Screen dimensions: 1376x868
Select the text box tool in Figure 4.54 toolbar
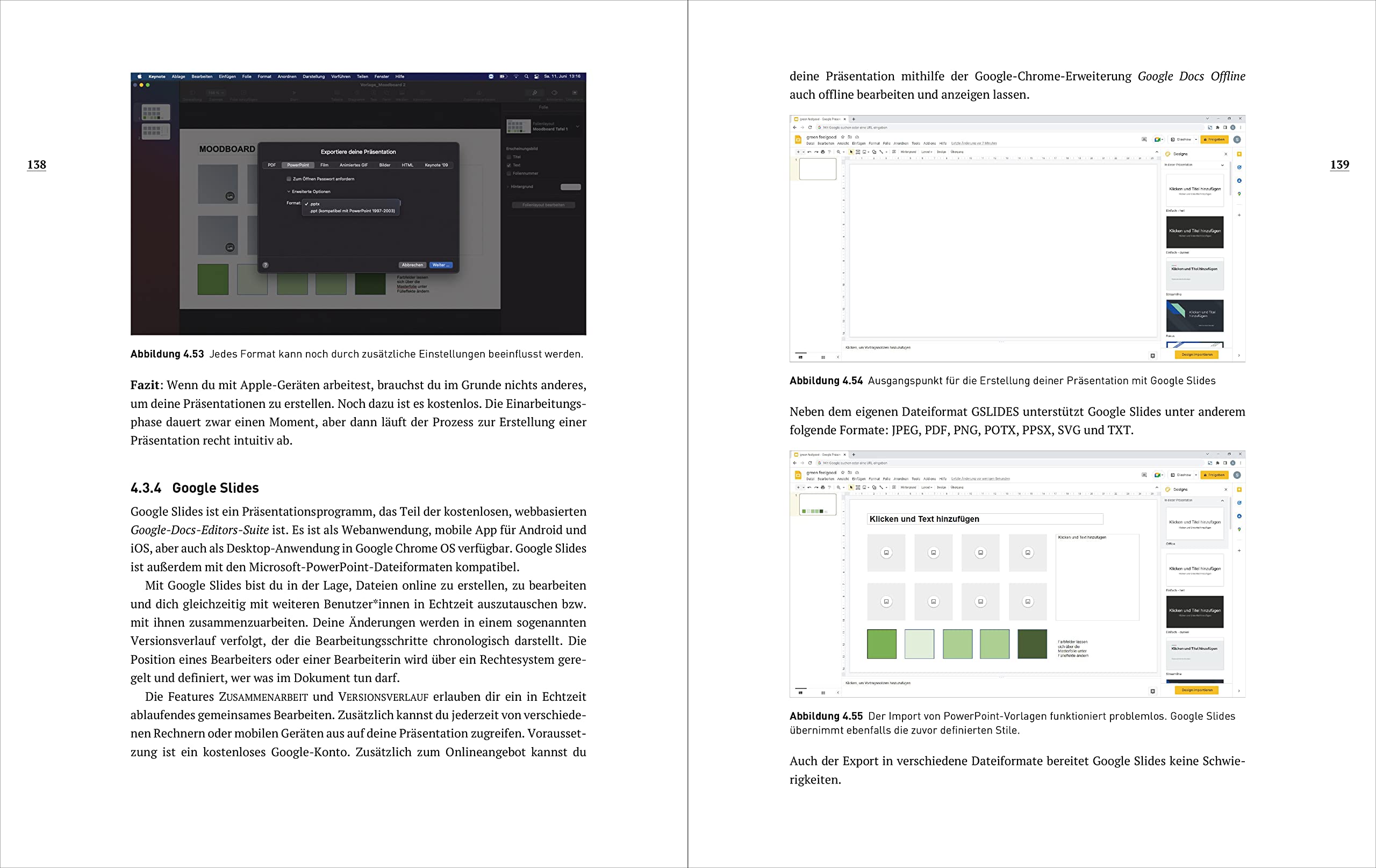pyautogui.click(x=858, y=152)
